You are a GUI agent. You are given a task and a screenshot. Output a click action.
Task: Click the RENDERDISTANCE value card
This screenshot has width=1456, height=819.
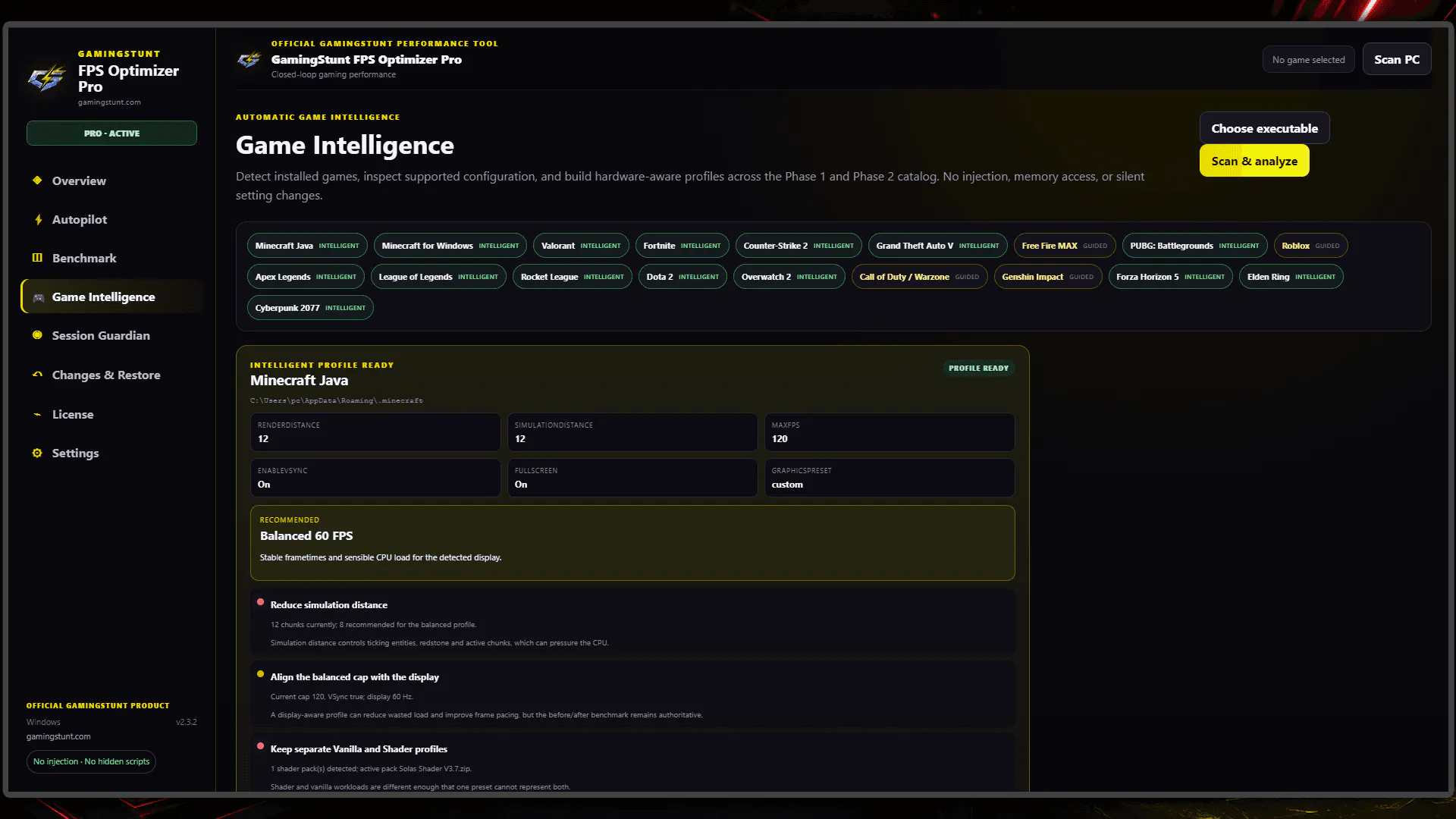click(375, 432)
